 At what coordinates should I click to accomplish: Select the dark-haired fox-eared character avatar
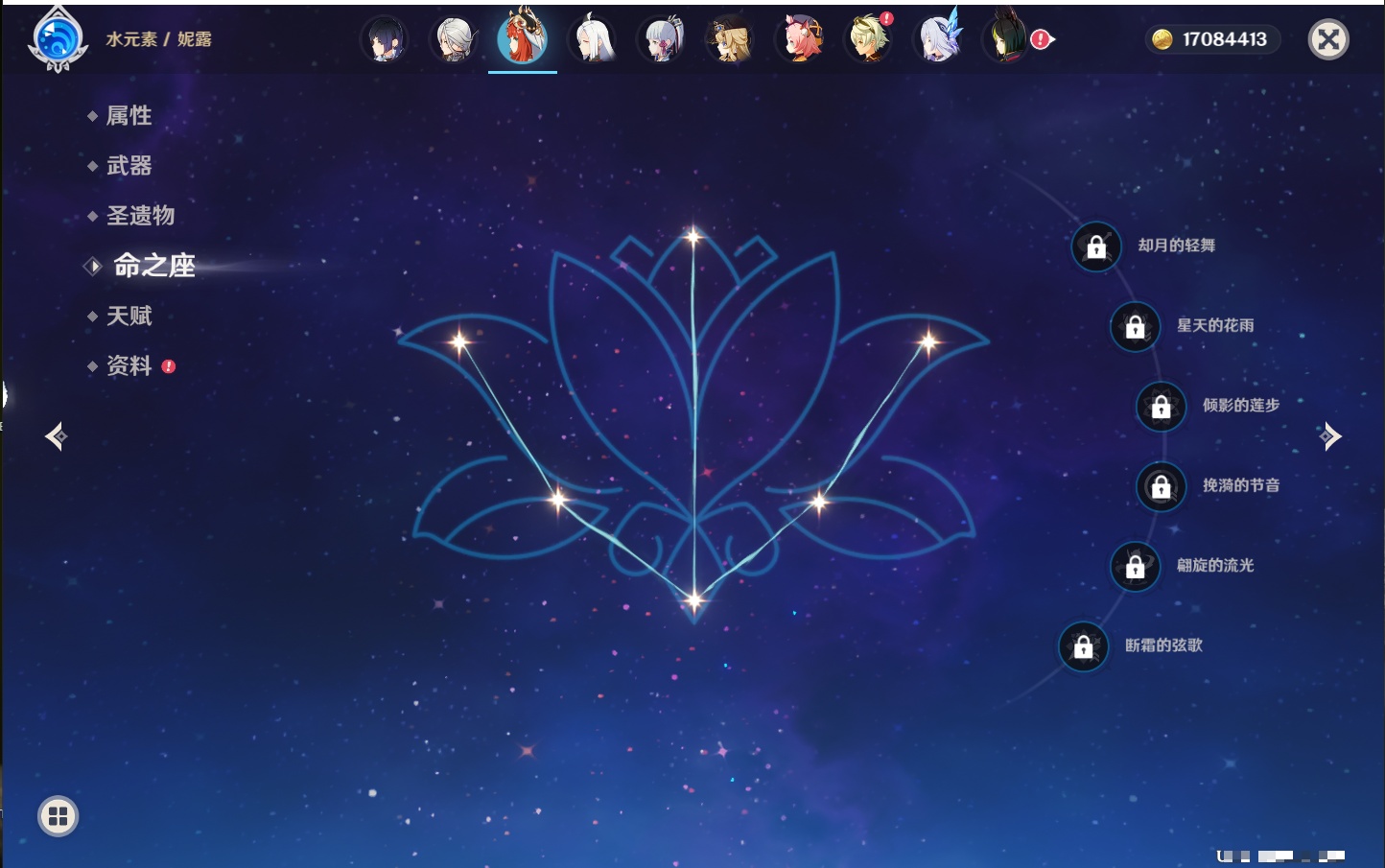click(x=1006, y=39)
